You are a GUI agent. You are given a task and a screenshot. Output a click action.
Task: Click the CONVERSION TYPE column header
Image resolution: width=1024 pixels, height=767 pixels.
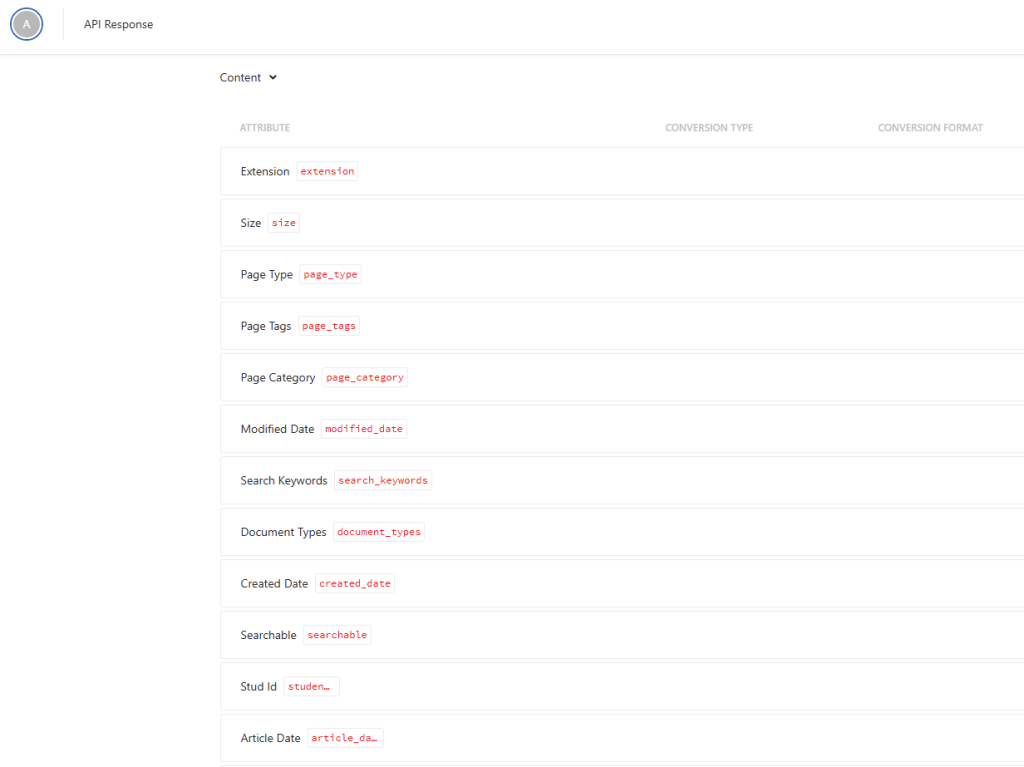tap(709, 127)
